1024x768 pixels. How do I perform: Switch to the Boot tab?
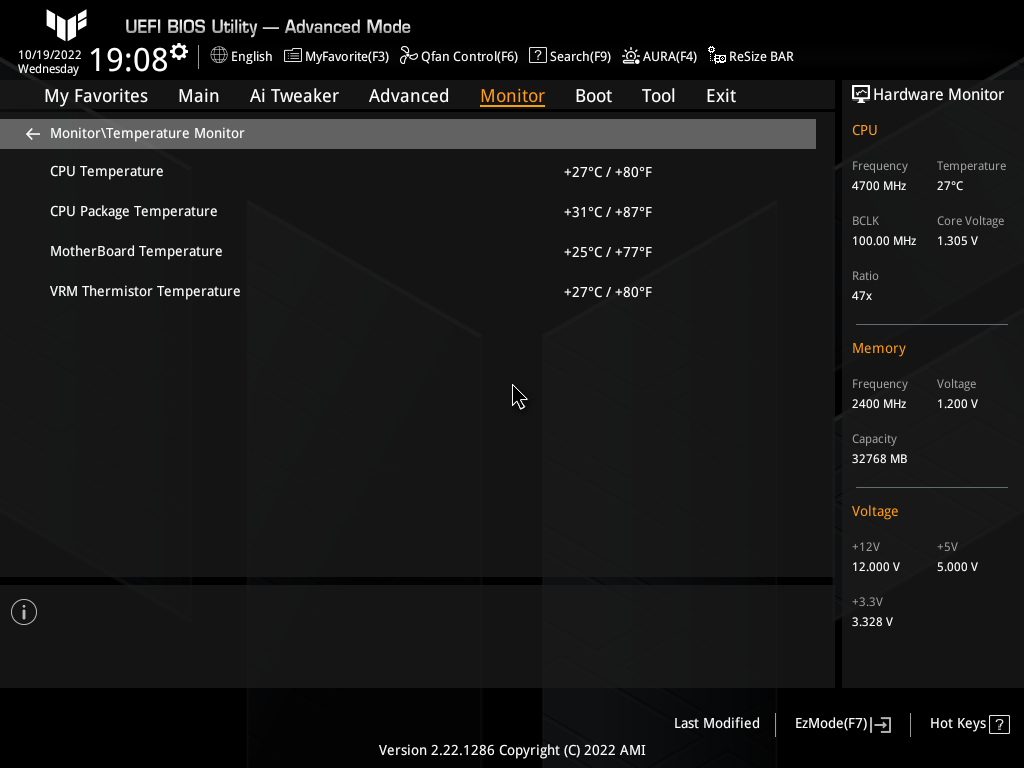593,95
